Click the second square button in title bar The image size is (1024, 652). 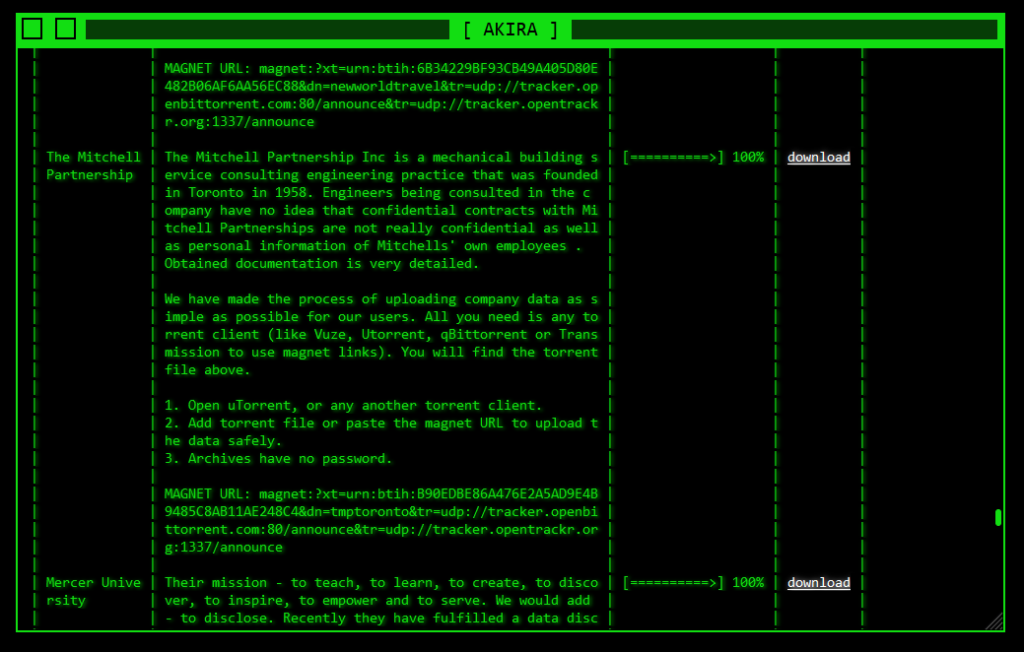(x=65, y=29)
